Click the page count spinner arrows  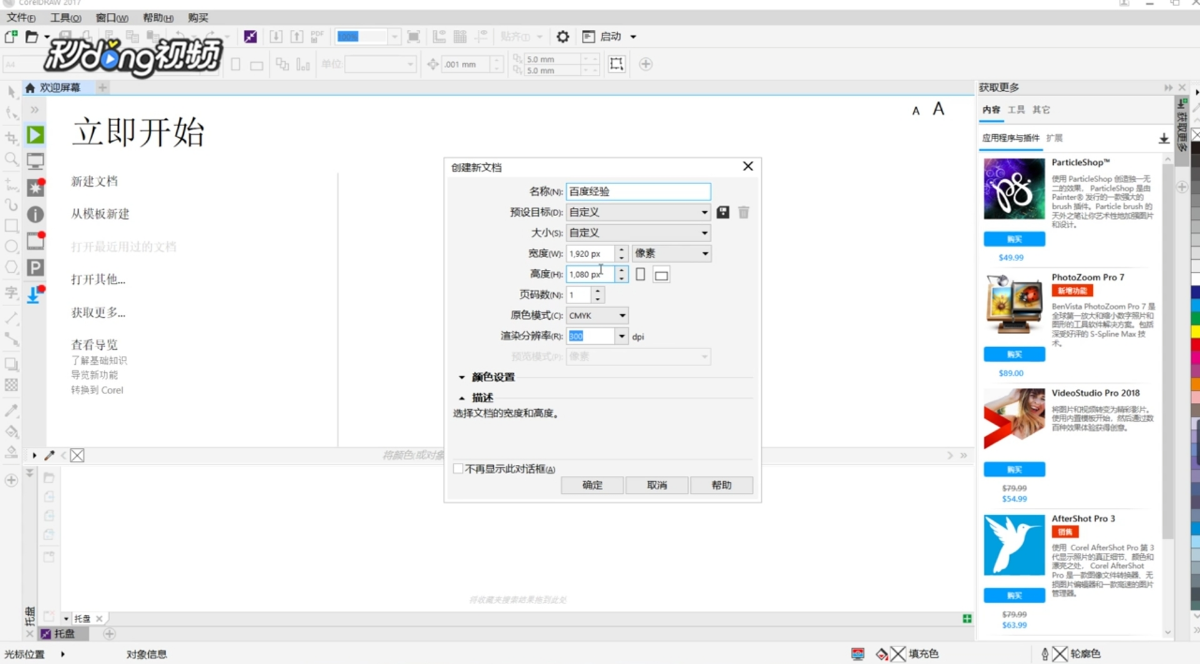597,295
